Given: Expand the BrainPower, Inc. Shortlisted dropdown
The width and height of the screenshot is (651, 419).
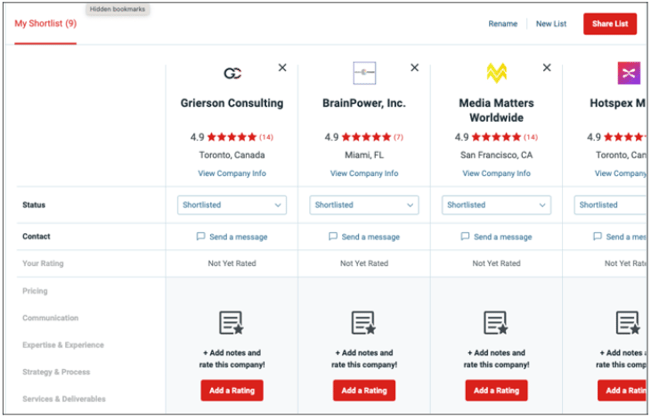Looking at the screenshot, I should [x=364, y=205].
